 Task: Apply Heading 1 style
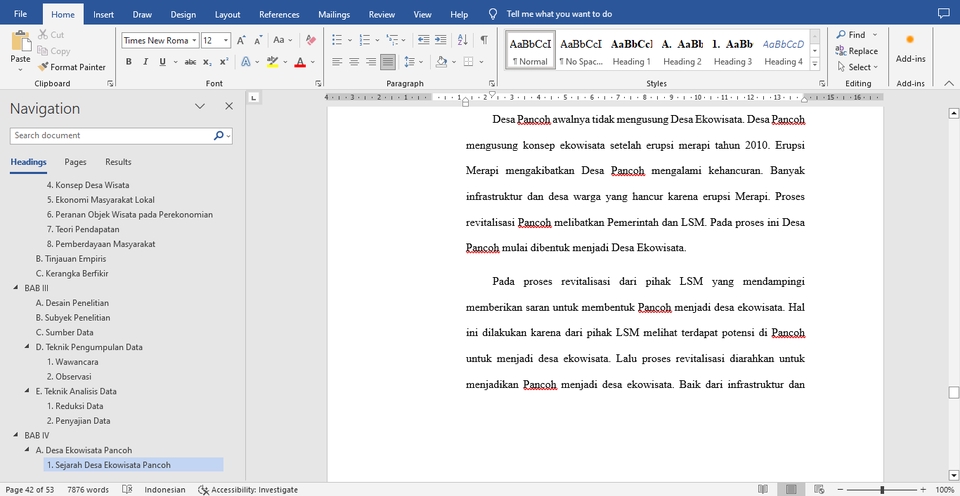pyautogui.click(x=632, y=50)
